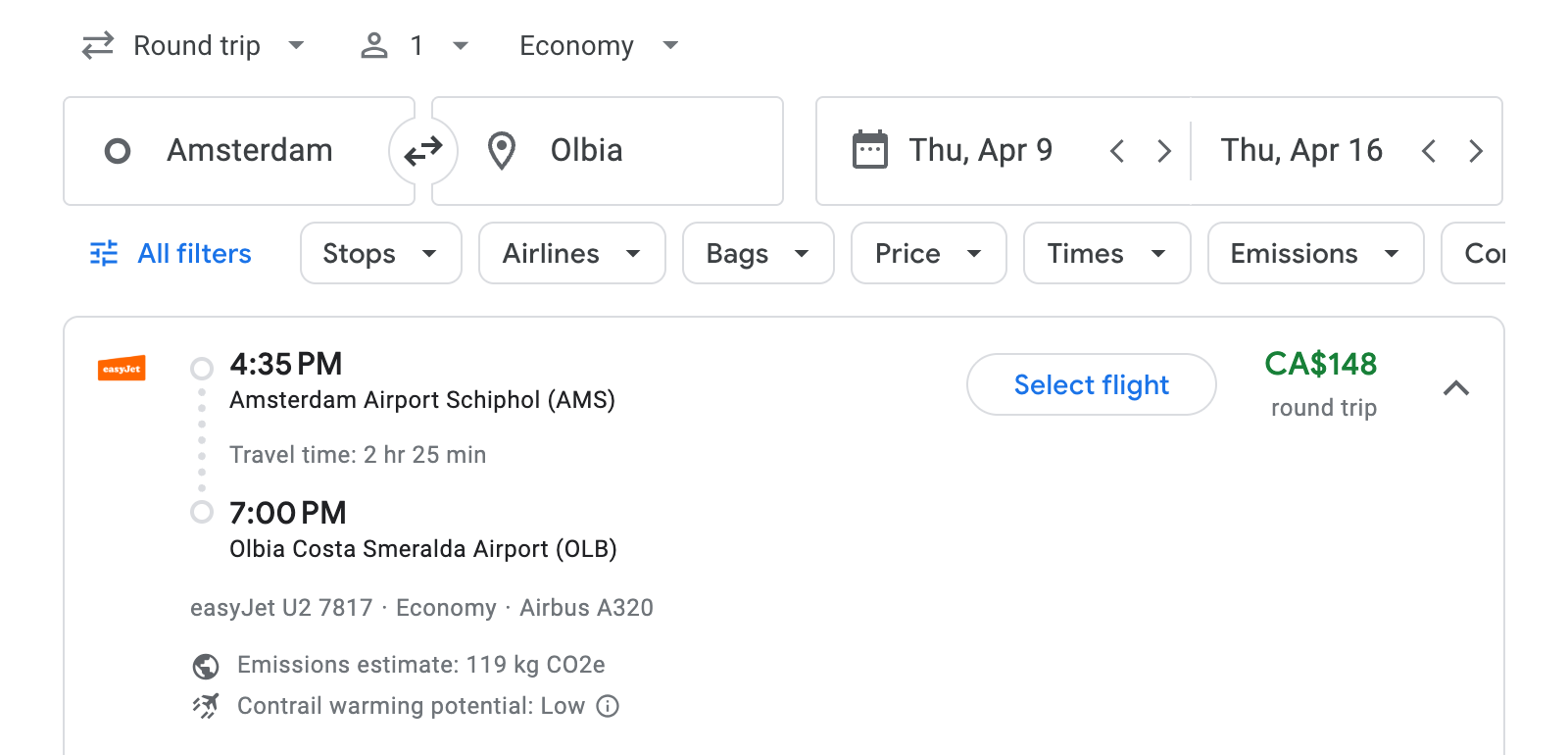Open the passenger count selector
The height and width of the screenshot is (755, 1568).
click(414, 45)
